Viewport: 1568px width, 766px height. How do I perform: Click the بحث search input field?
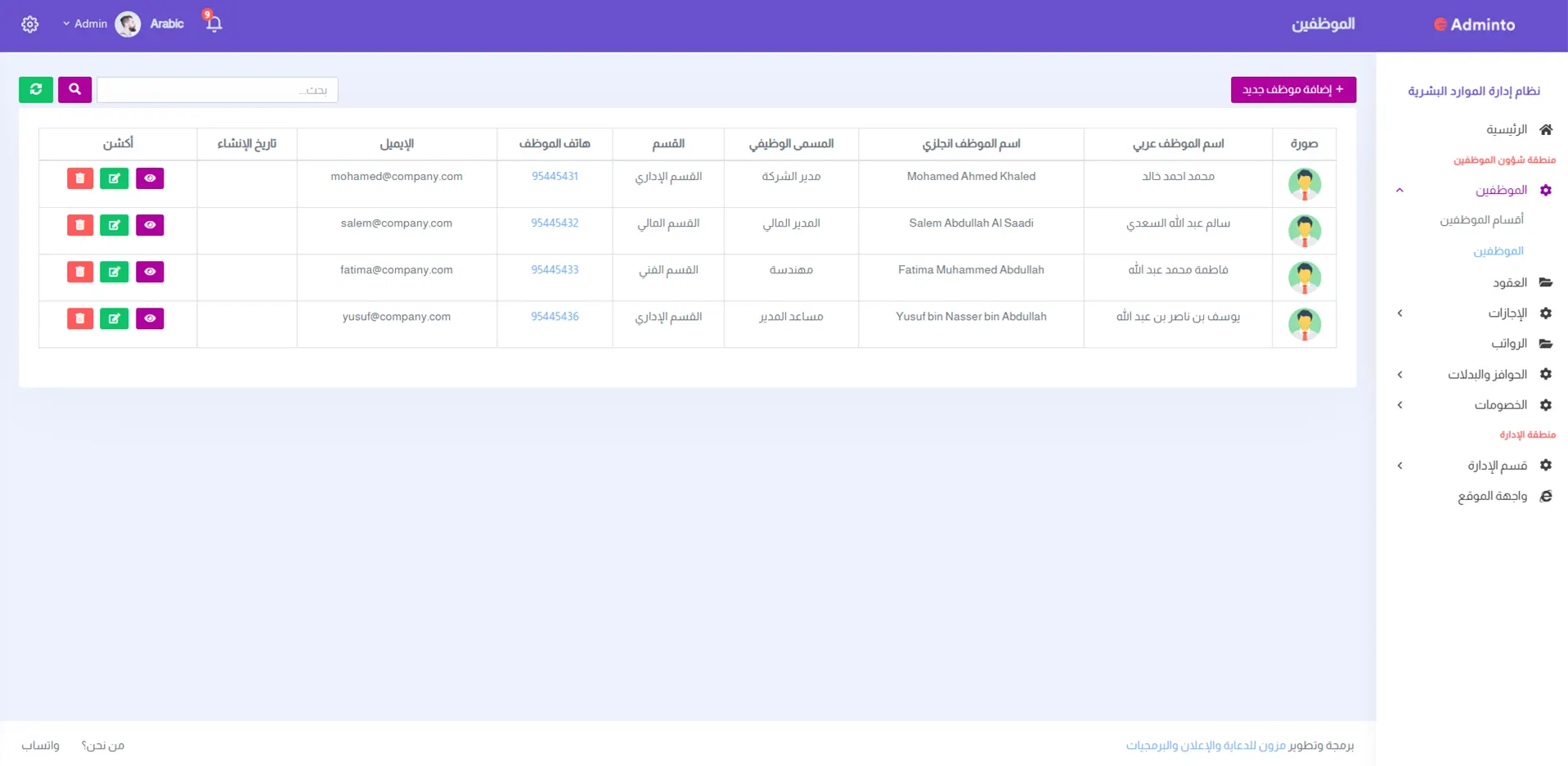click(218, 90)
